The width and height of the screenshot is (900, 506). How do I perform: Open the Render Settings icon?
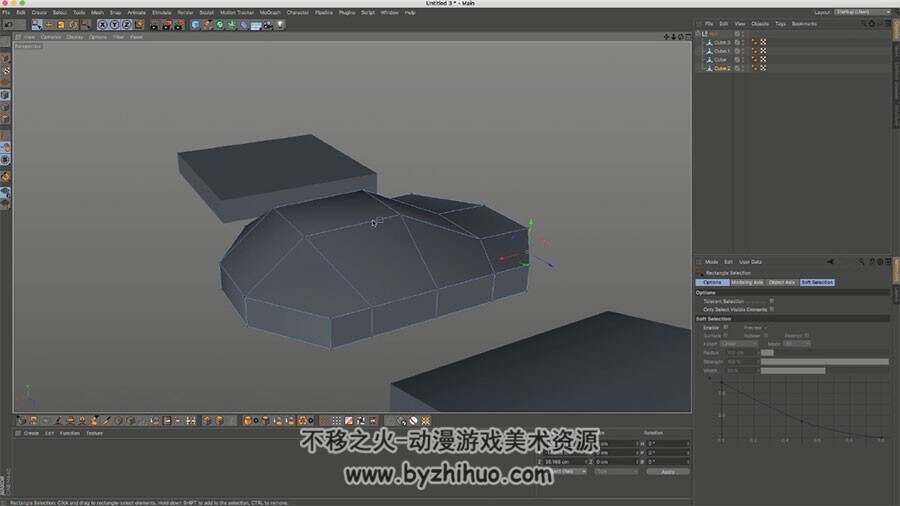pyautogui.click(x=180, y=25)
